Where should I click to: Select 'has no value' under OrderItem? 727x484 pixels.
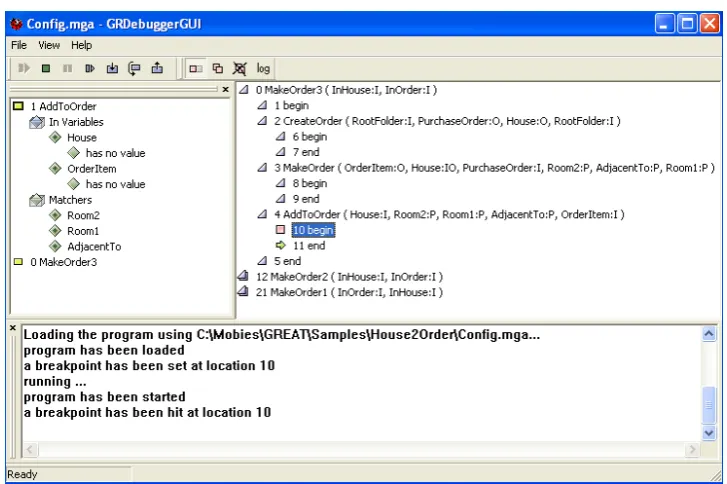pyautogui.click(x=115, y=184)
